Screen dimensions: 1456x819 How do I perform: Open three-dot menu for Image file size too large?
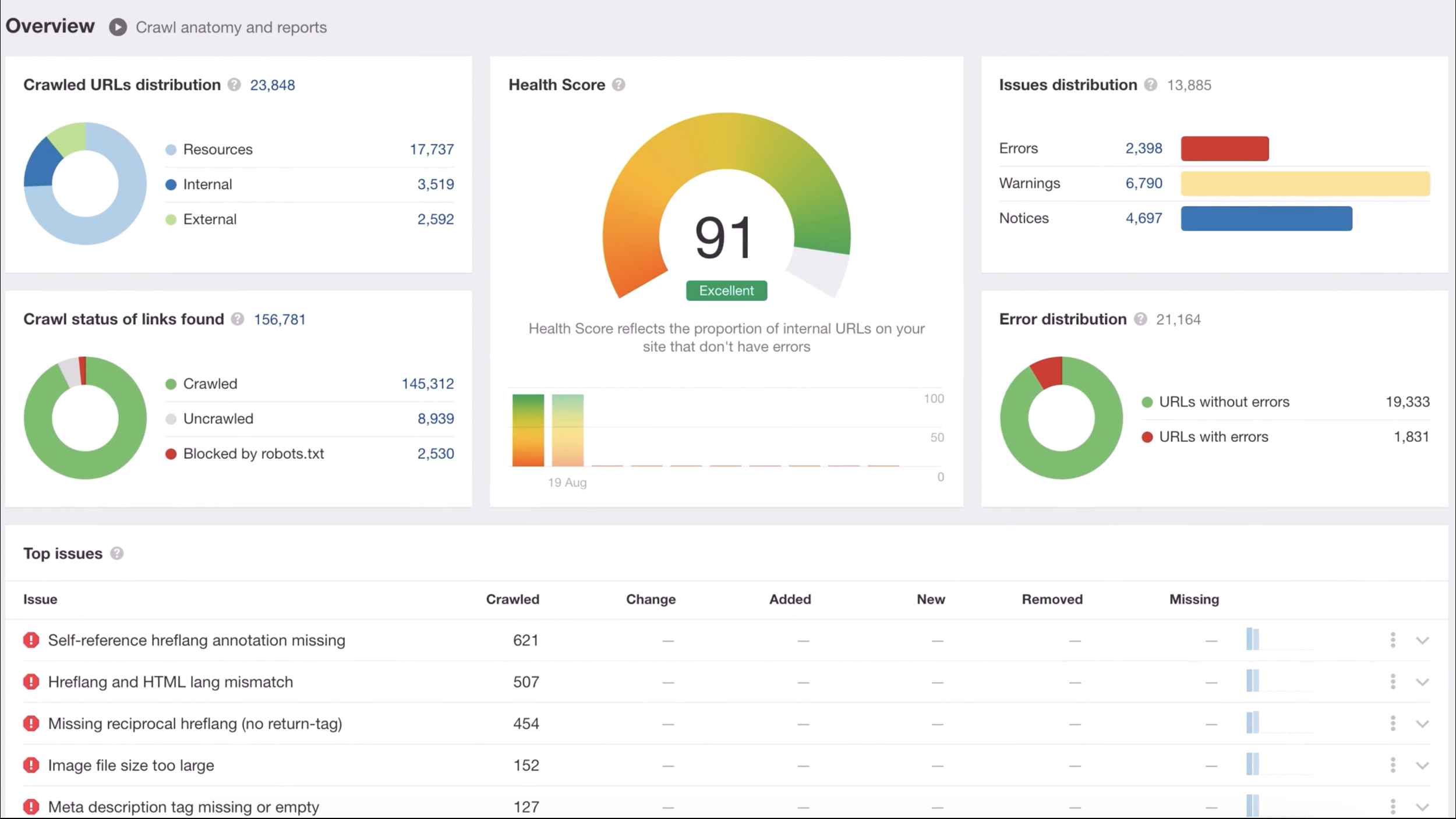click(x=1393, y=765)
